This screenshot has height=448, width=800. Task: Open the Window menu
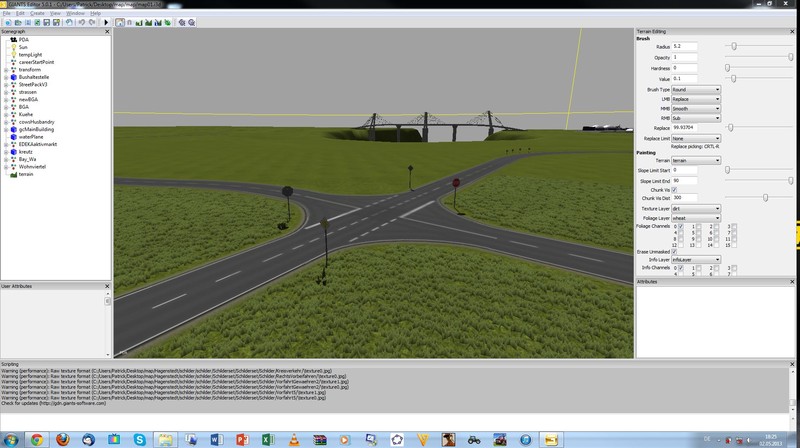(x=75, y=13)
